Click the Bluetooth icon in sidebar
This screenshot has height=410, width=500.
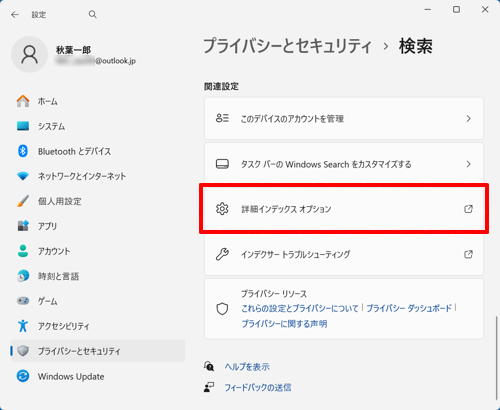pos(23,151)
